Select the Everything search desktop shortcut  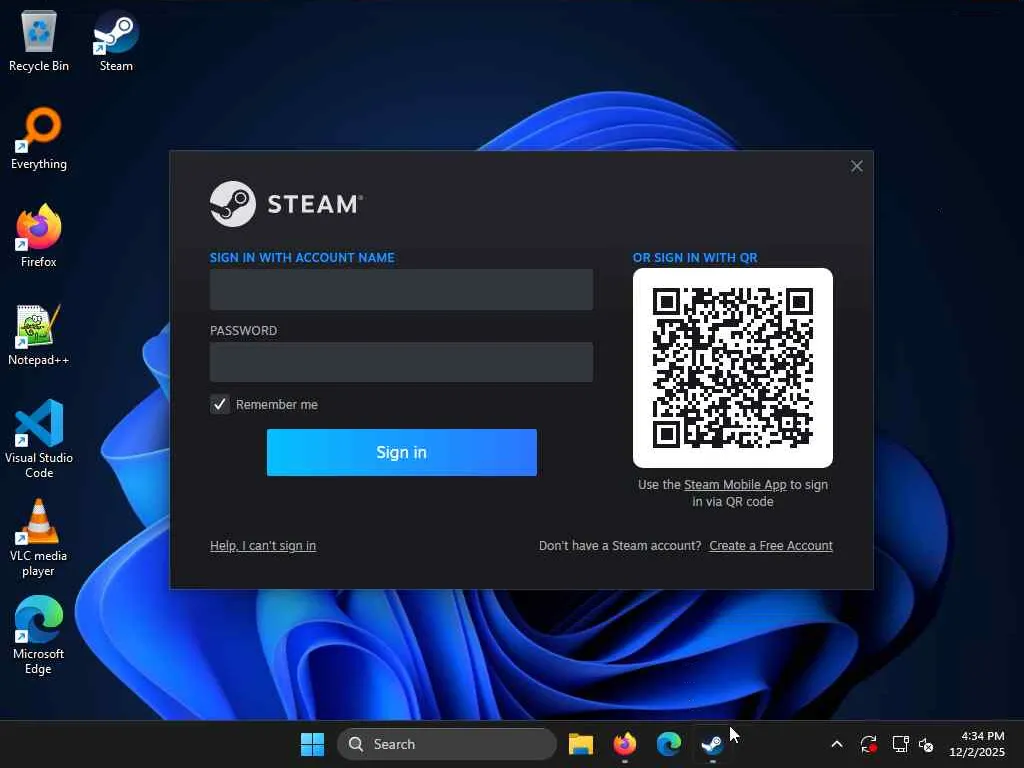click(x=39, y=138)
